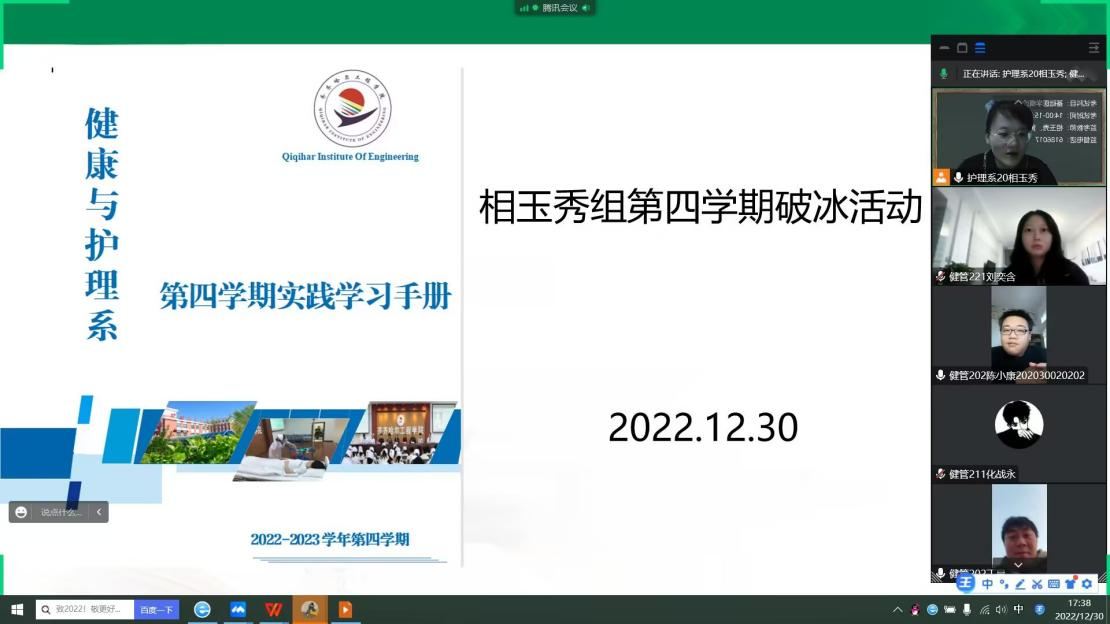Select 健管202陈小康 participant video tile
The width and height of the screenshot is (1110, 624).
pos(1019,334)
